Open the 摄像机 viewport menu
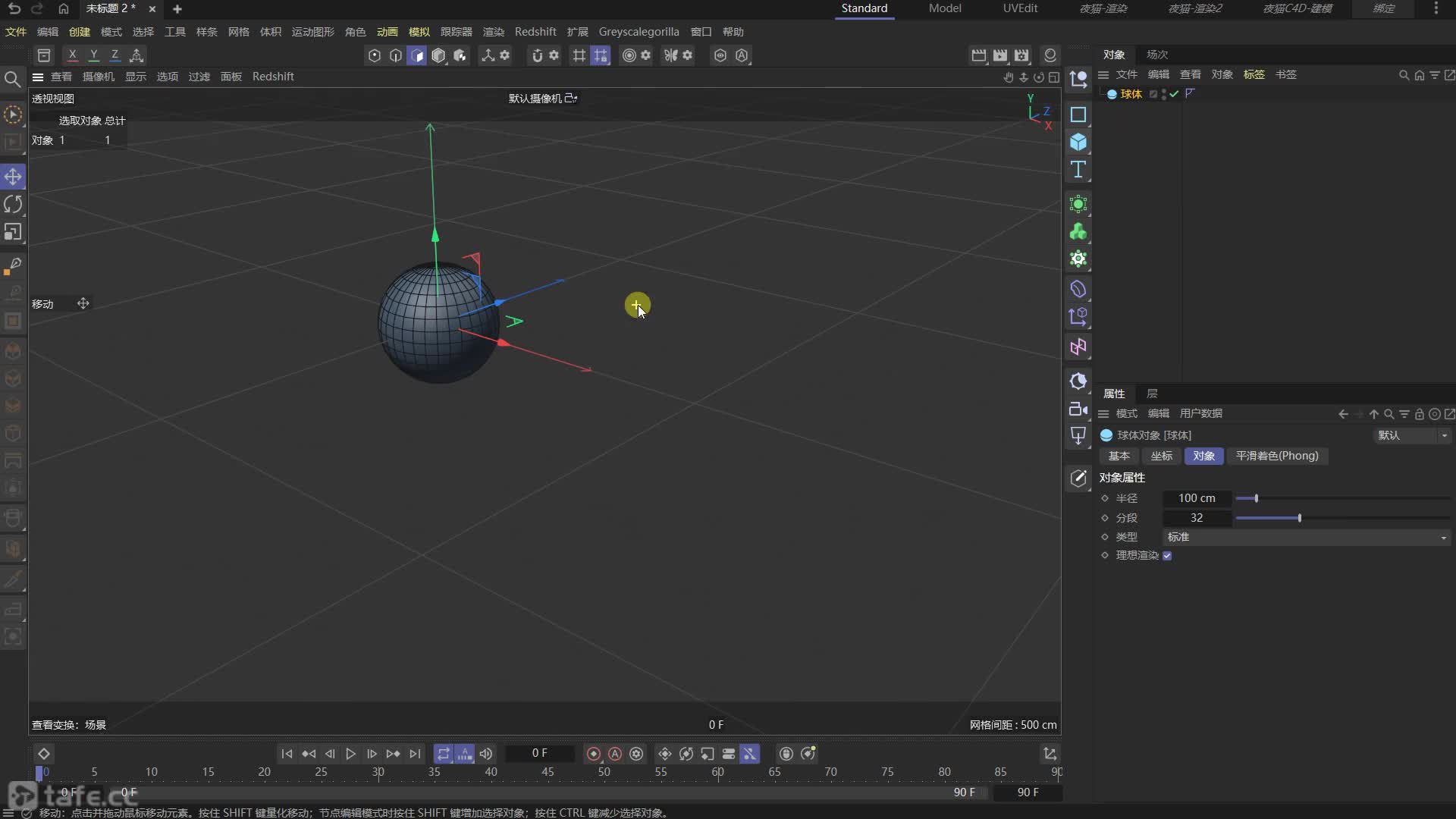1456x819 pixels. (x=99, y=77)
